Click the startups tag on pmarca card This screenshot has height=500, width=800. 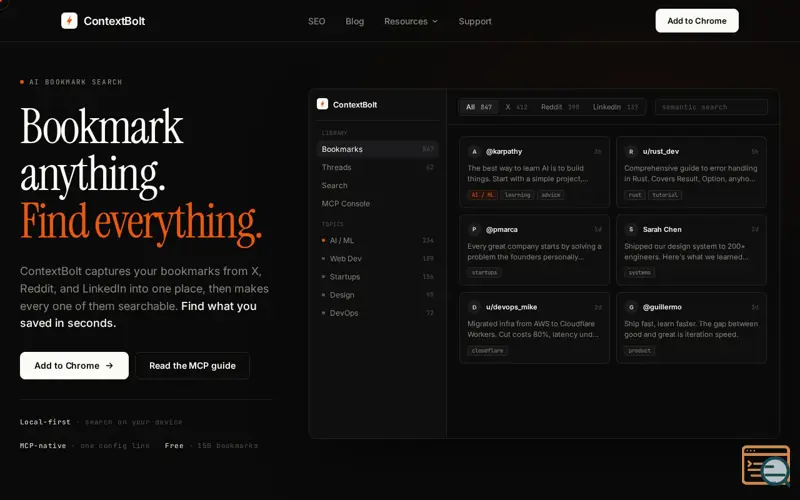[x=484, y=272]
